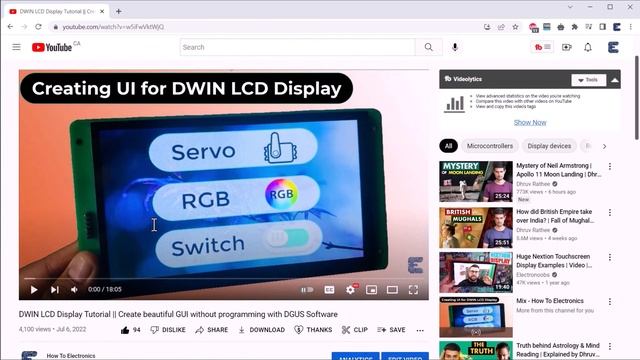640x360 pixels.
Task: Open Chrome three-dot menu
Action: point(631,27)
